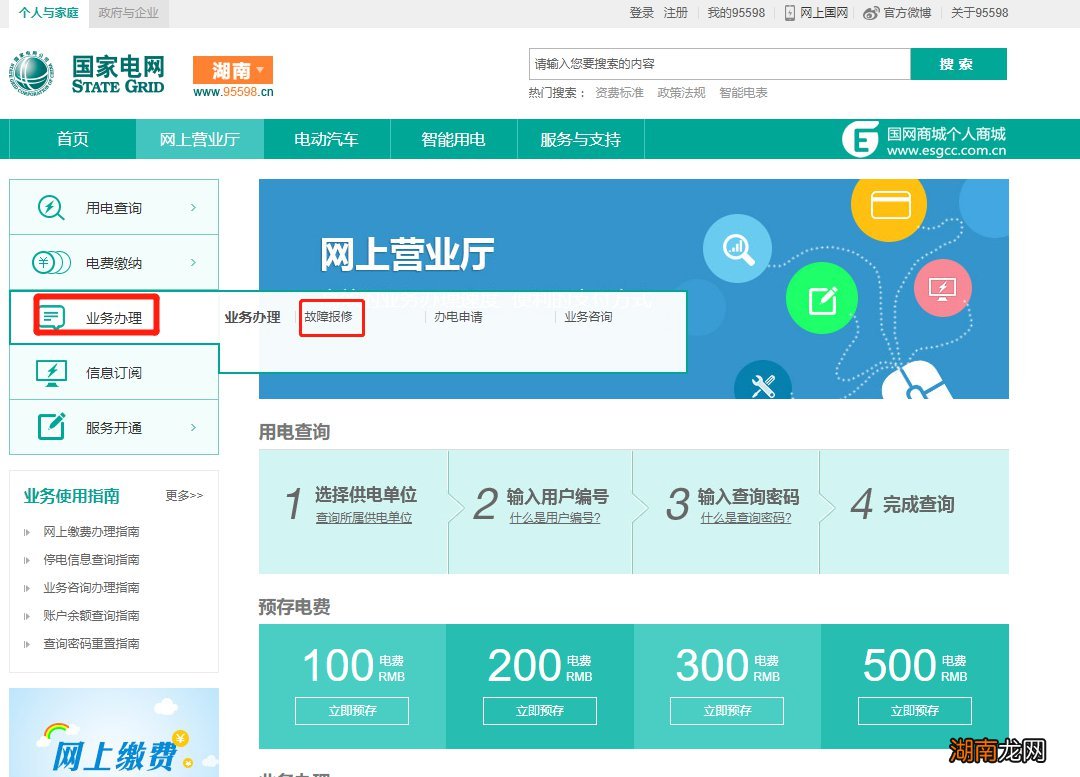Click 立即预存 under 100 RMB
This screenshot has width=1080, height=777.
(352, 710)
